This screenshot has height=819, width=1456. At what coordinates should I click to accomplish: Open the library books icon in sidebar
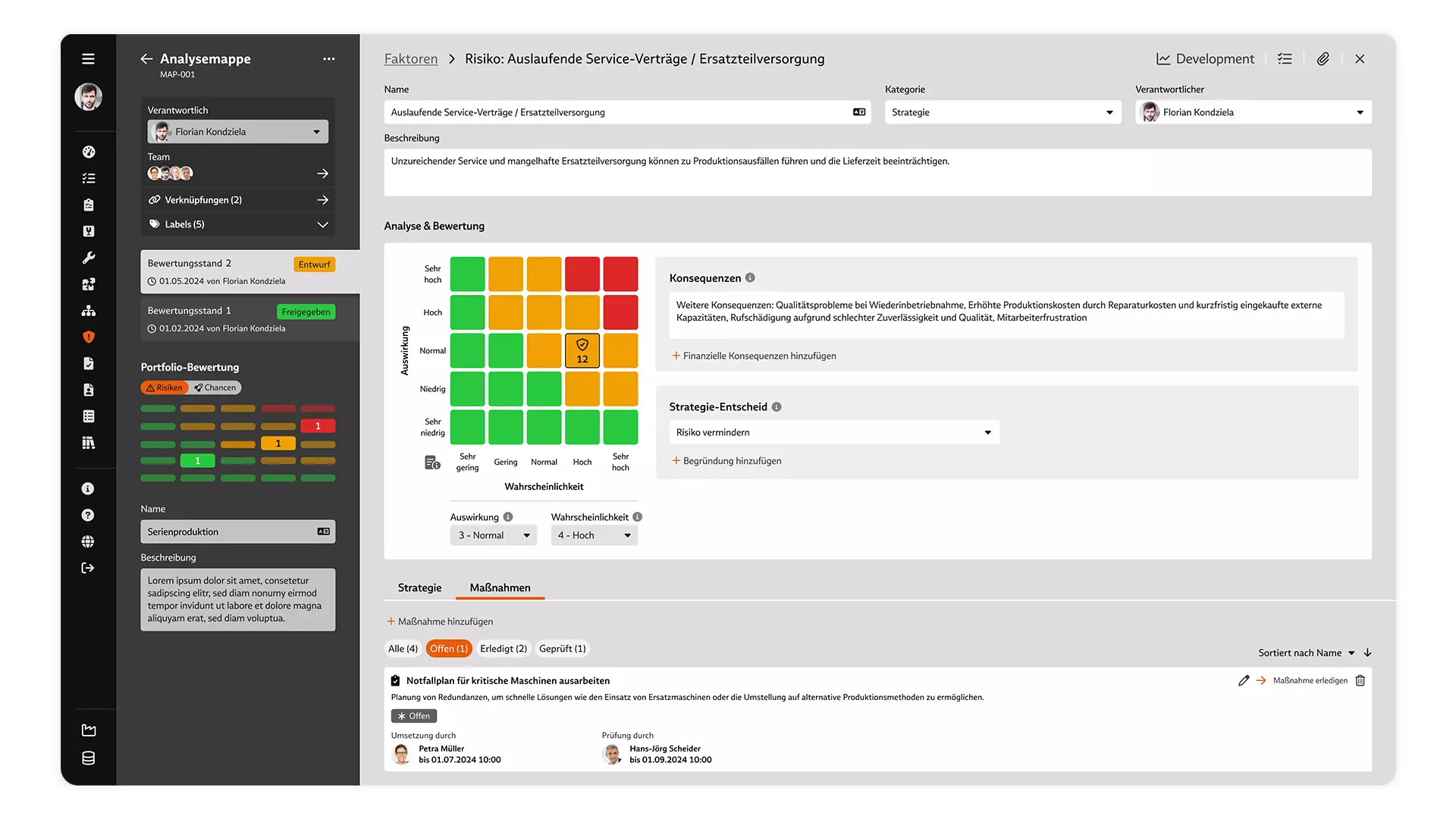pos(88,443)
